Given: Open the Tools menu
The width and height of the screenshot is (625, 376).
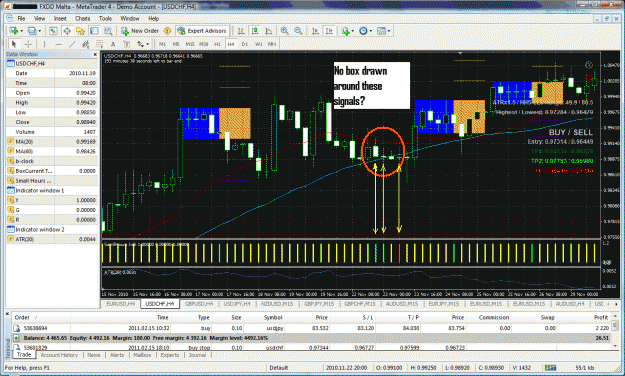Looking at the screenshot, I should pos(105,18).
